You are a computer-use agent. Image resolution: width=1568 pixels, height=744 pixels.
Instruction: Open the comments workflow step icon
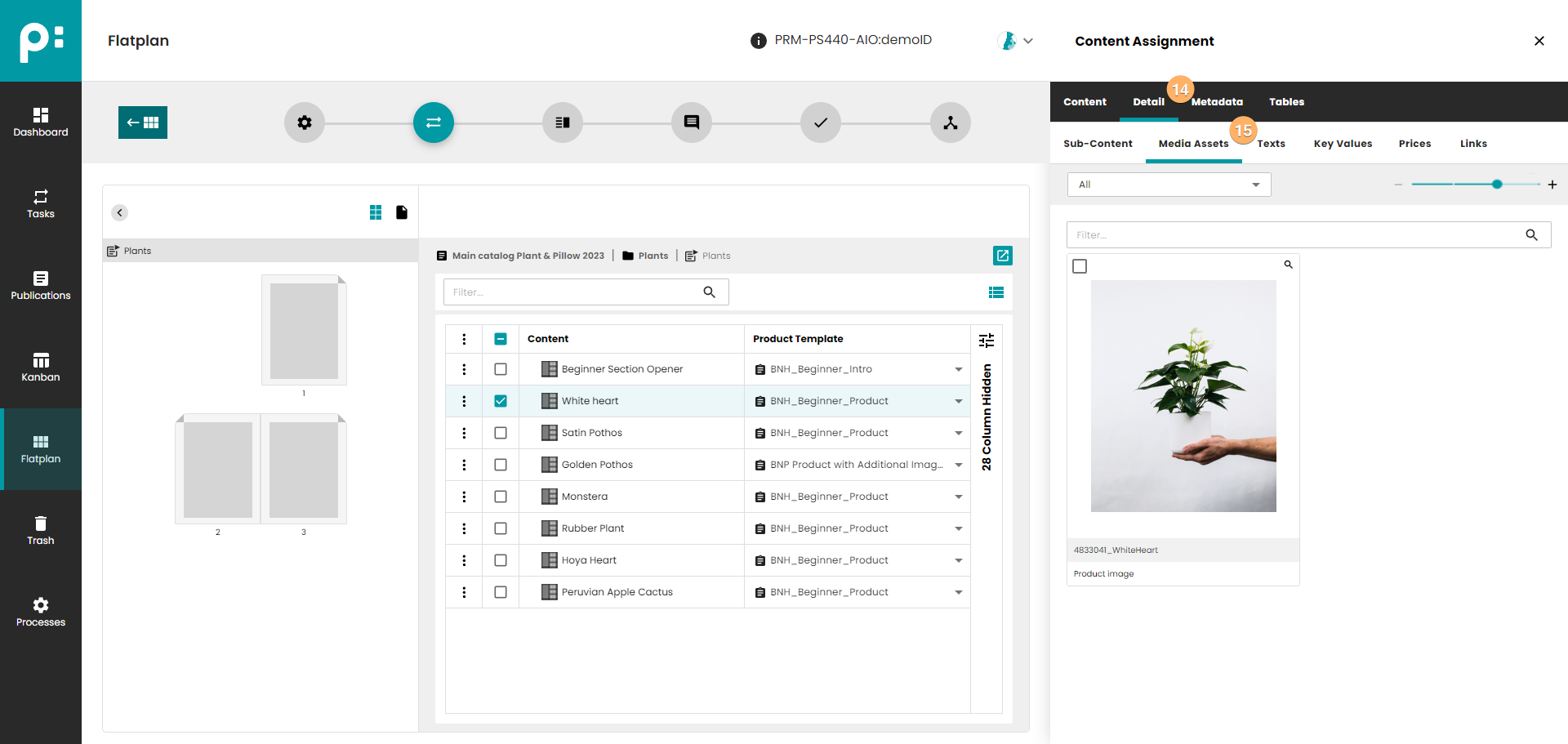[x=691, y=123]
